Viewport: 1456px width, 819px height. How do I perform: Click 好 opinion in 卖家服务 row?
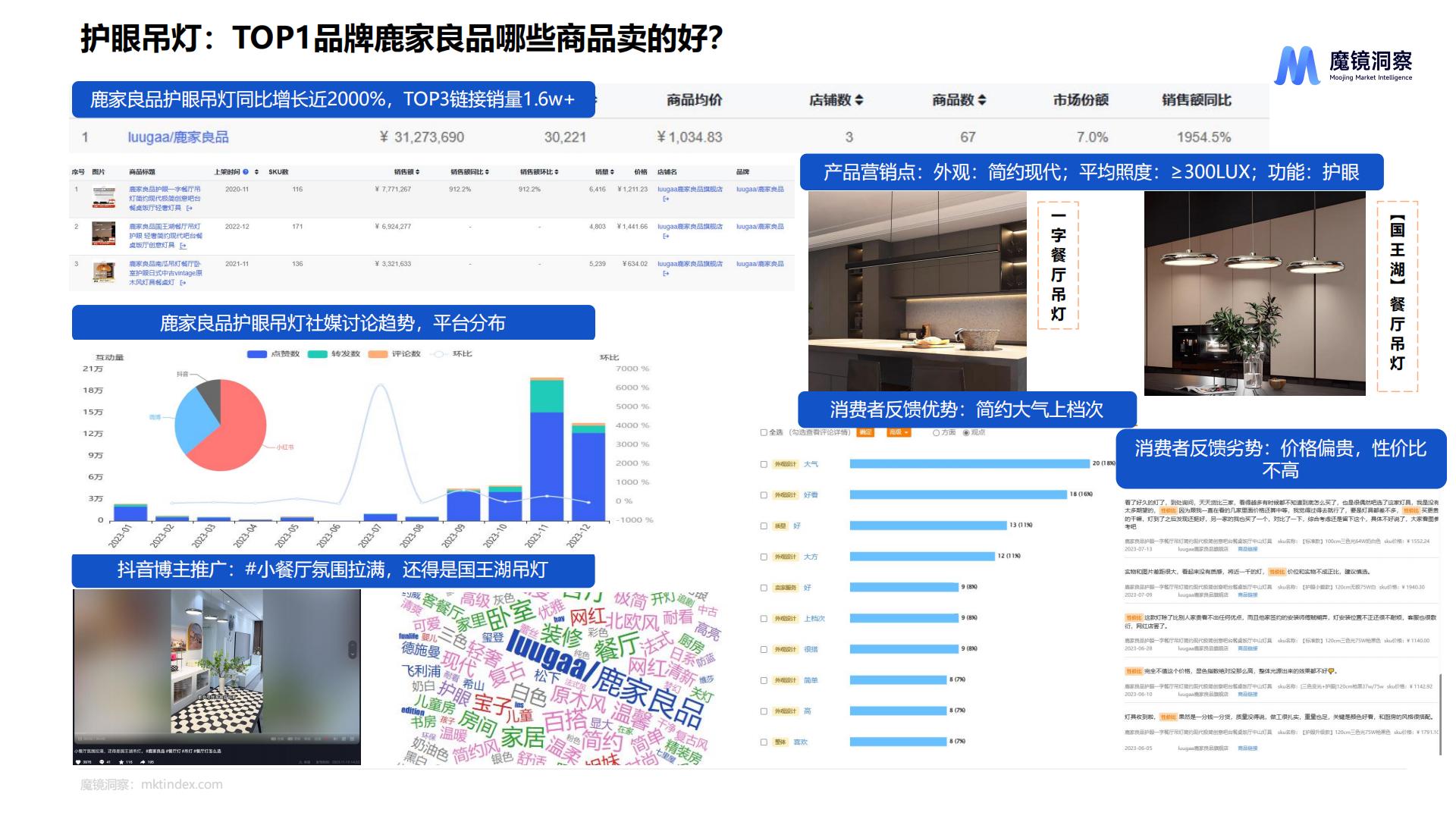point(808,588)
